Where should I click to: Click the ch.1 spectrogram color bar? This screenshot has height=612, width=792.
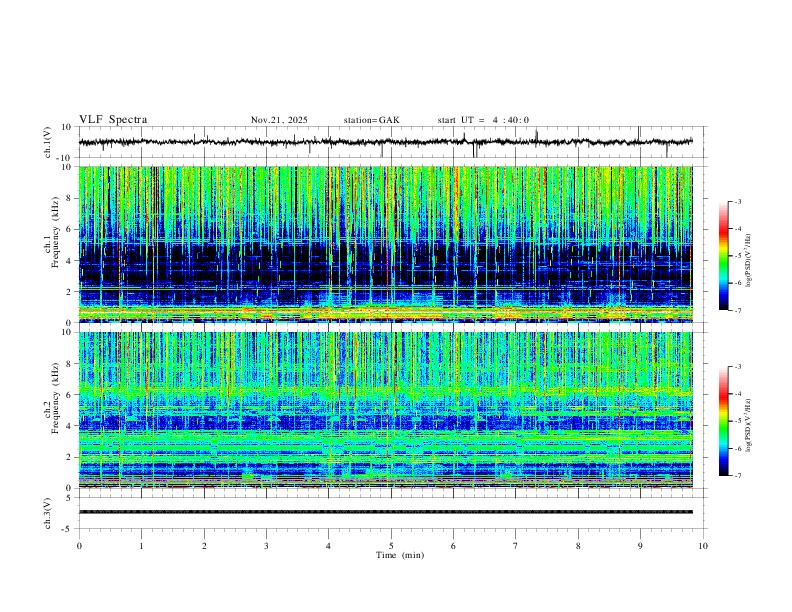(723, 256)
